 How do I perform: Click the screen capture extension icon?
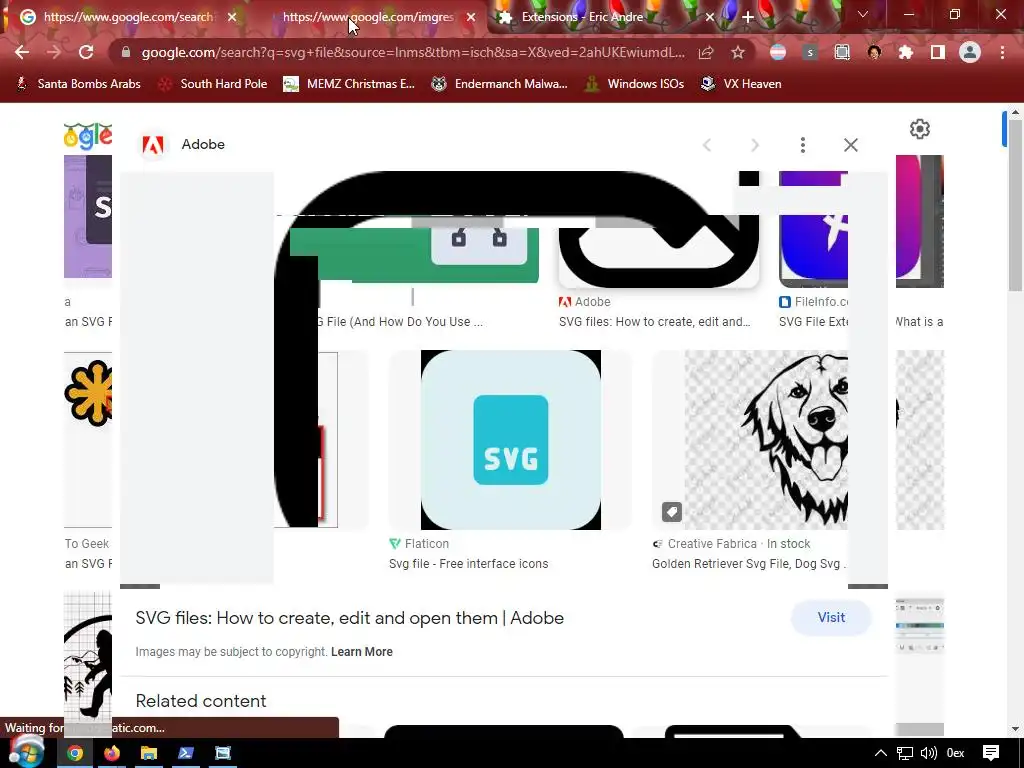pos(842,52)
